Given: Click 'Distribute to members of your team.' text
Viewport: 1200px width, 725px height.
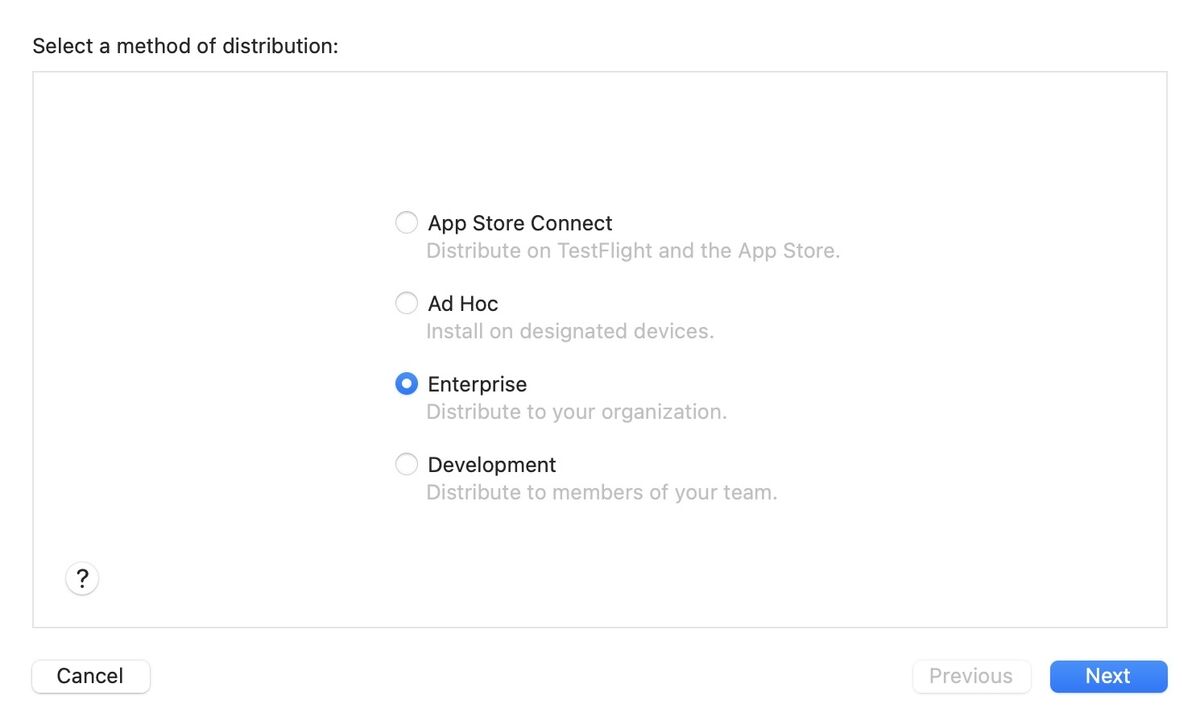Looking at the screenshot, I should 601,492.
